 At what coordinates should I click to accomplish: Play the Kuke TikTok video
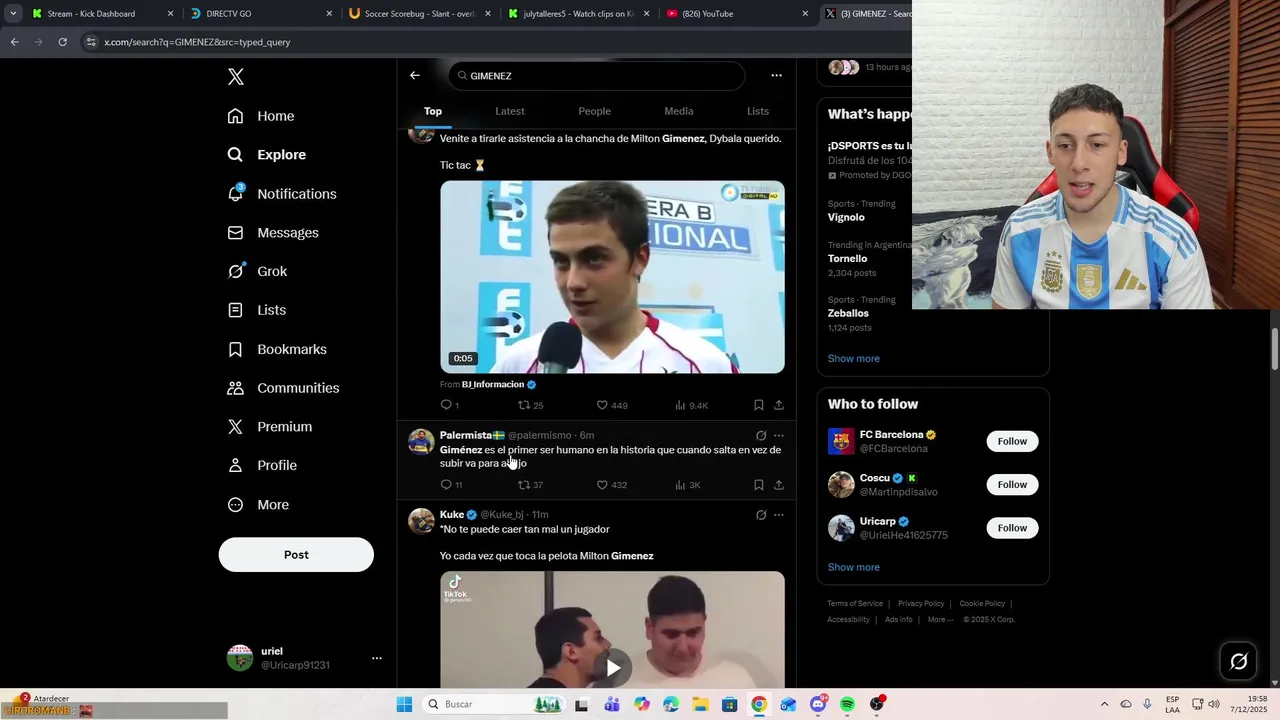coord(612,667)
